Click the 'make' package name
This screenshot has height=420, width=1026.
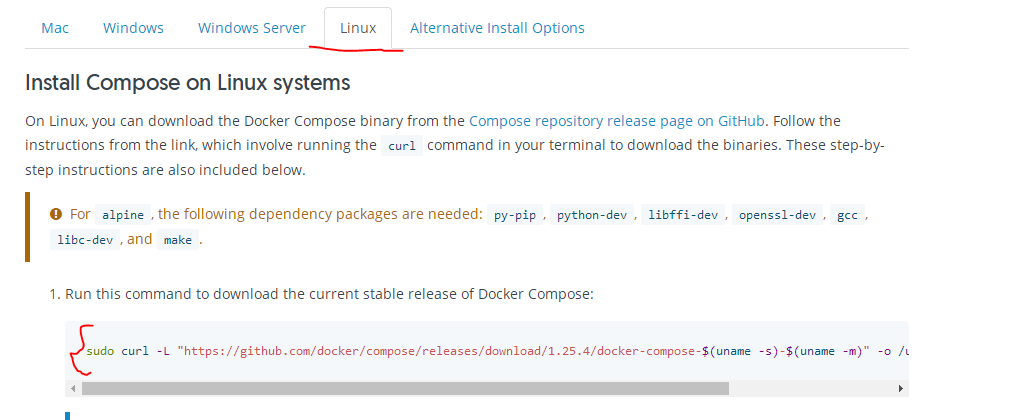point(178,240)
